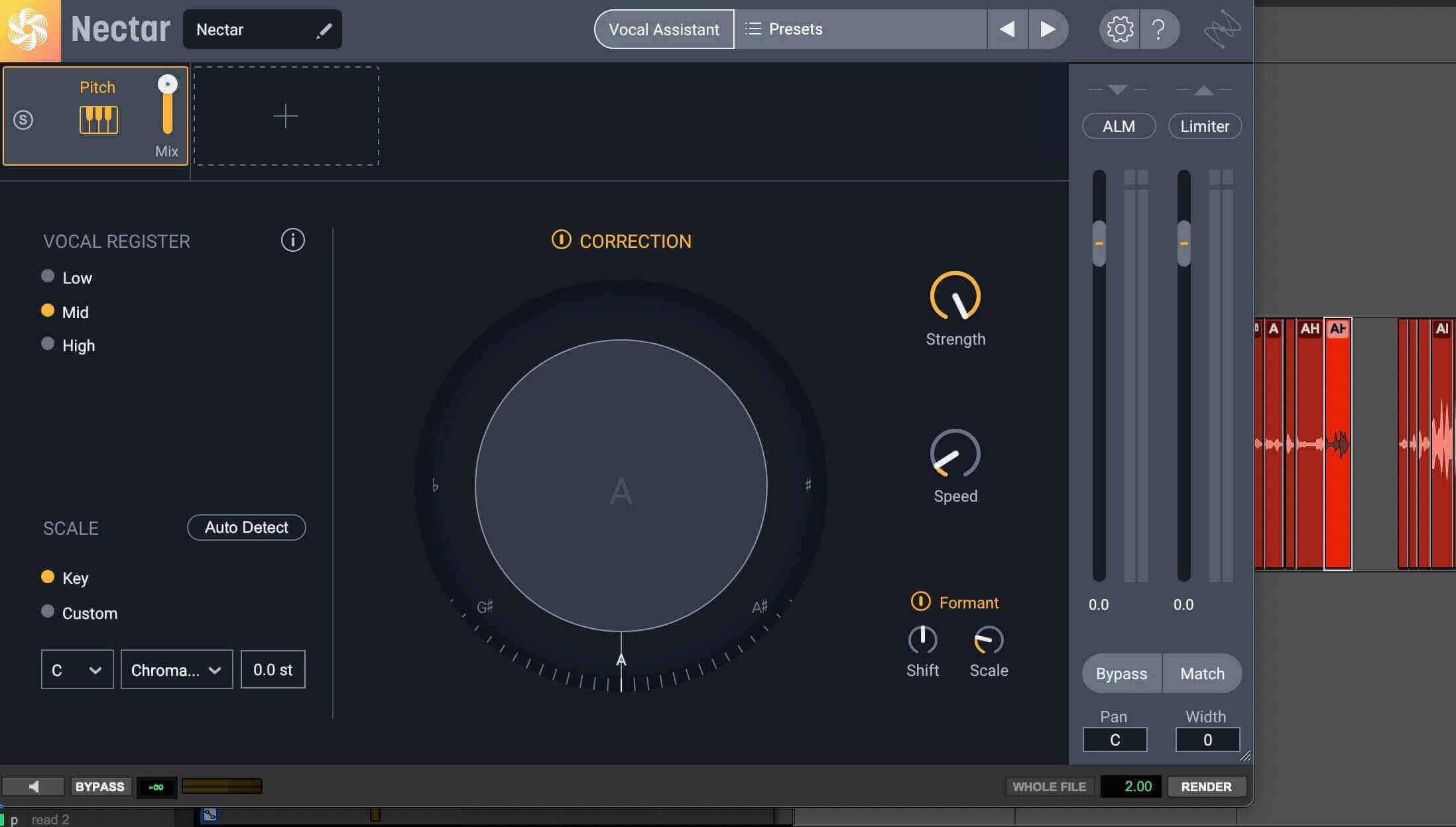Screen dimensions: 1456x827
Task: Click Auto Detect scale button
Action: tap(246, 527)
